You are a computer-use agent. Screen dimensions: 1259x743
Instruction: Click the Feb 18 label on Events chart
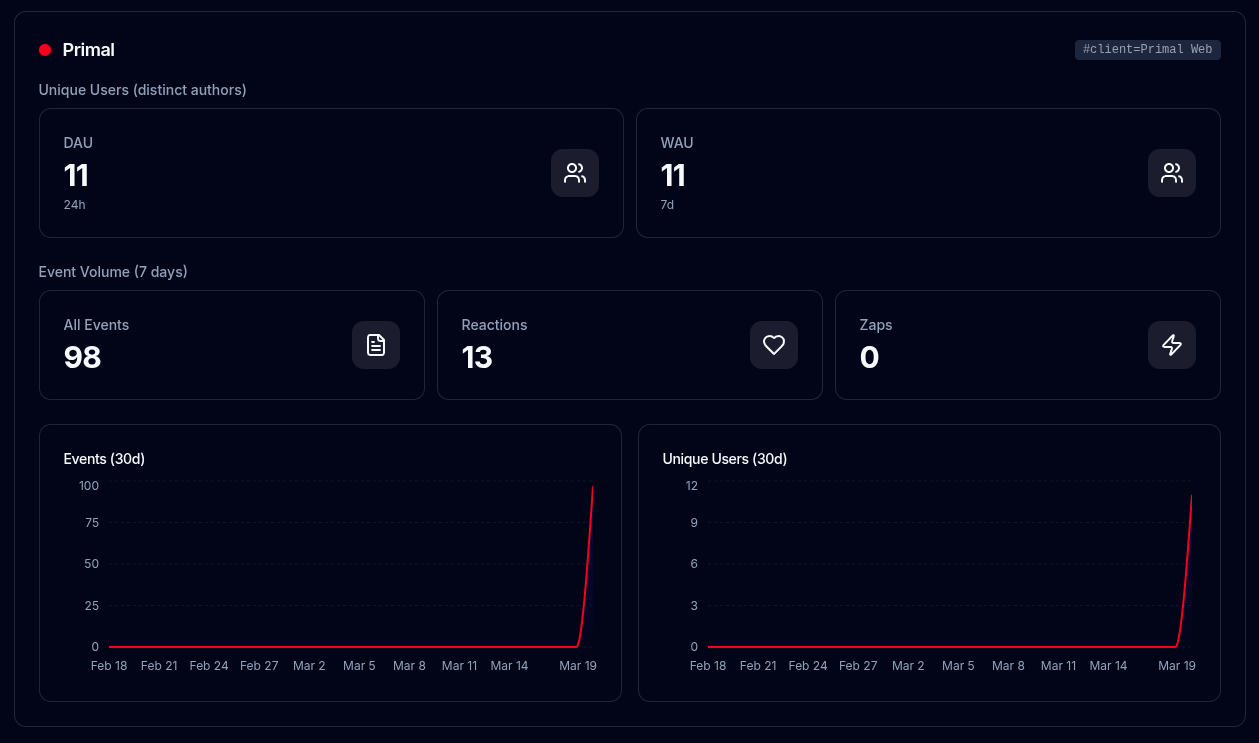(109, 666)
